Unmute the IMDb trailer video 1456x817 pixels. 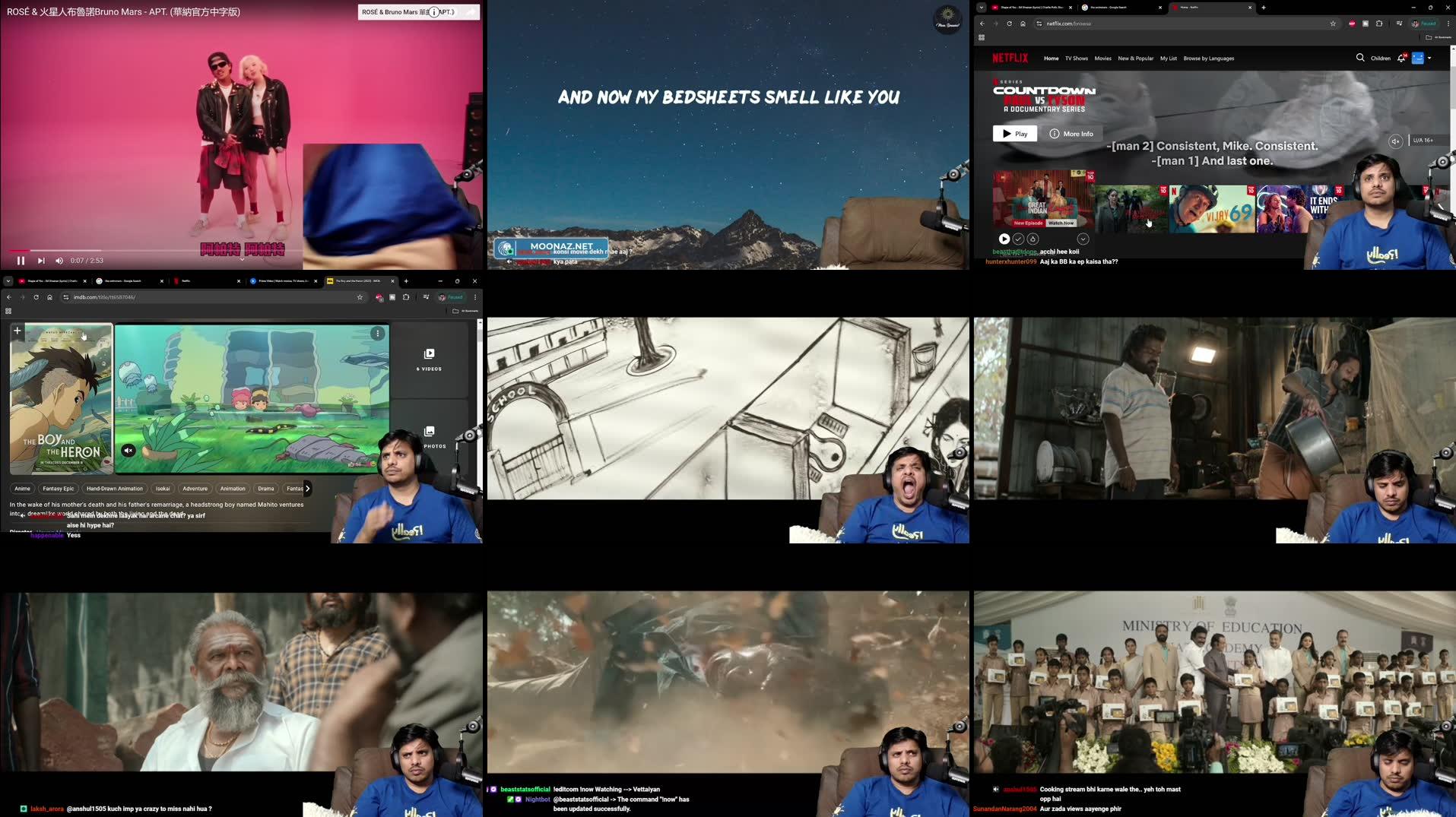[128, 451]
